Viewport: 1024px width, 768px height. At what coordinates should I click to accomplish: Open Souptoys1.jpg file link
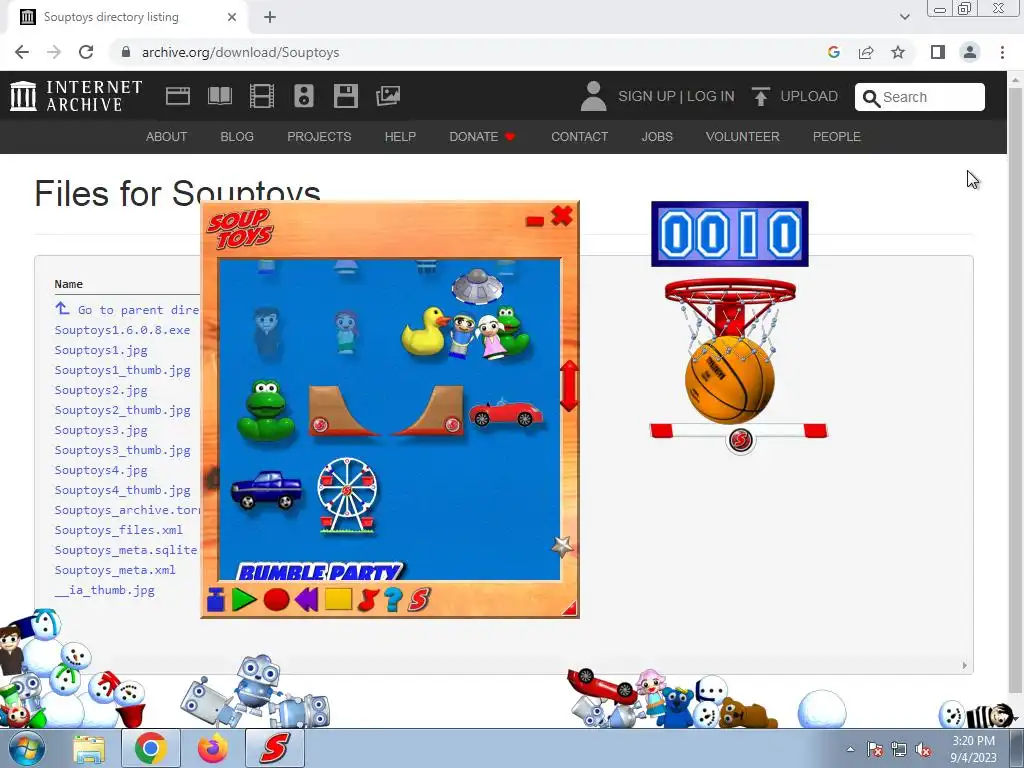click(101, 350)
